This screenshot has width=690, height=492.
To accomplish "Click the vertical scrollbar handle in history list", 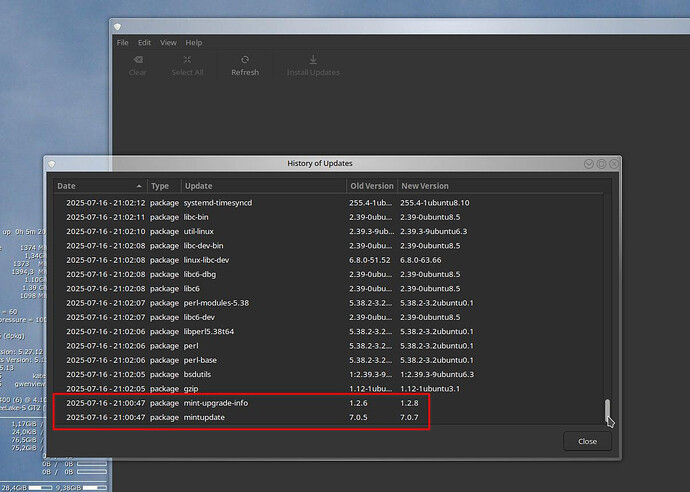I will point(605,410).
